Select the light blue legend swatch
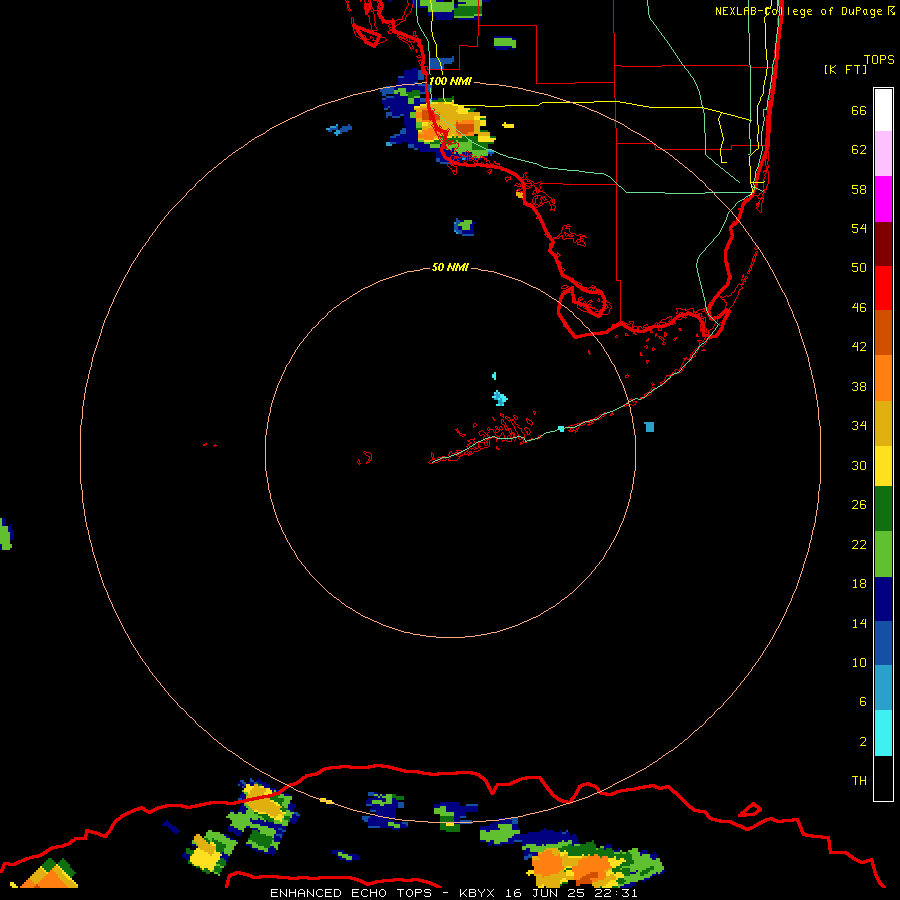The image size is (900, 900). pyautogui.click(x=883, y=688)
